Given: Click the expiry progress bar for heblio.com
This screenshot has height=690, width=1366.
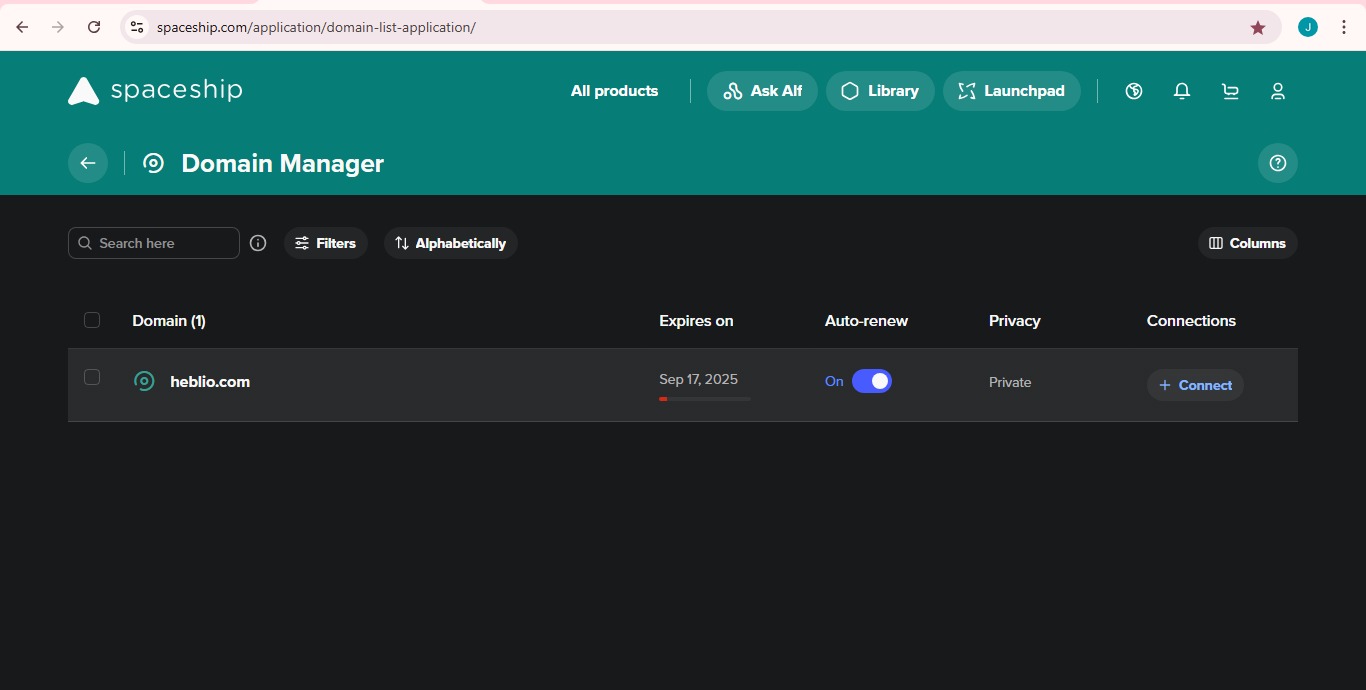Looking at the screenshot, I should (705, 399).
